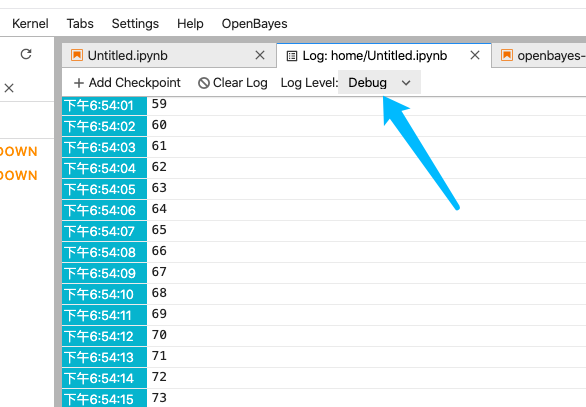Viewport: 586px width, 407px height.
Task: Click the orange notebook icon on openbayes tab
Action: click(506, 55)
